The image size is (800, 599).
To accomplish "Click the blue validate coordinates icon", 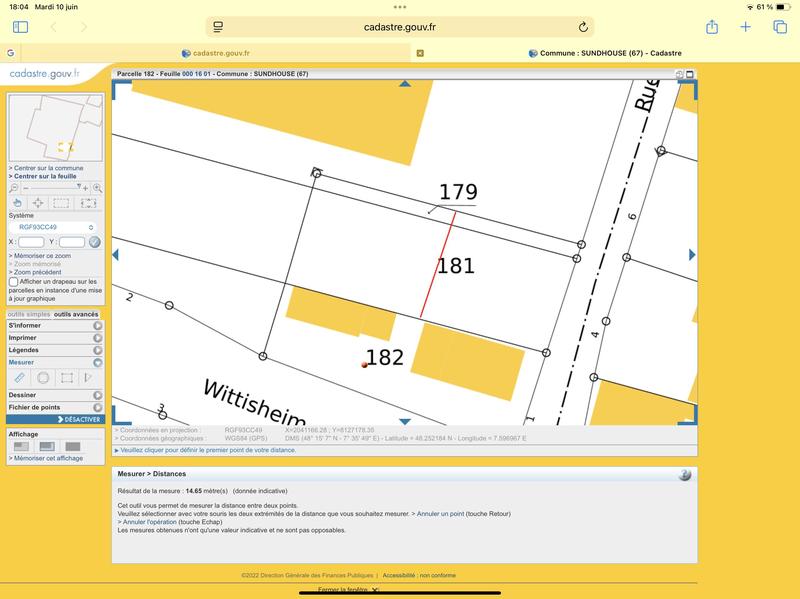I will [x=94, y=242].
